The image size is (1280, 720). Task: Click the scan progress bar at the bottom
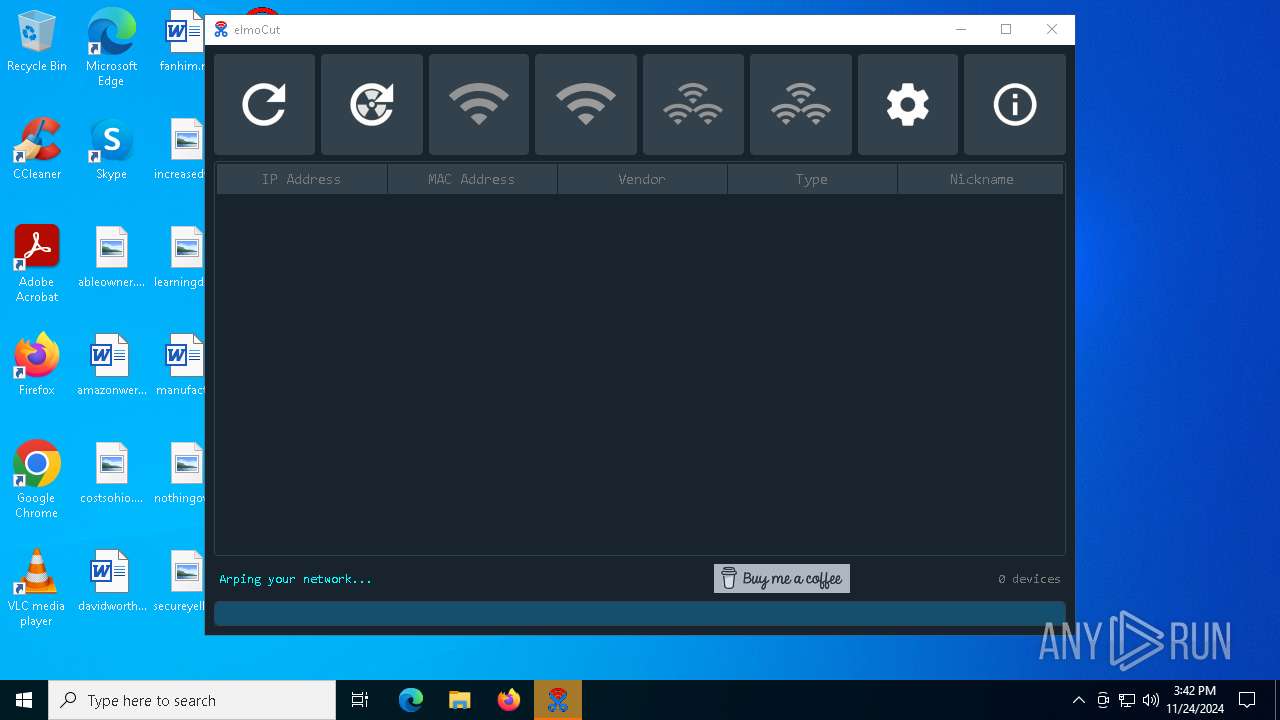tap(640, 613)
